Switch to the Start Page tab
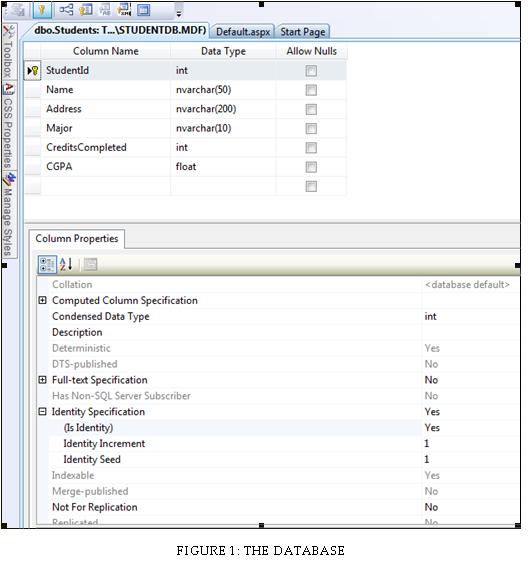The width and height of the screenshot is (530, 561). pyautogui.click(x=303, y=32)
